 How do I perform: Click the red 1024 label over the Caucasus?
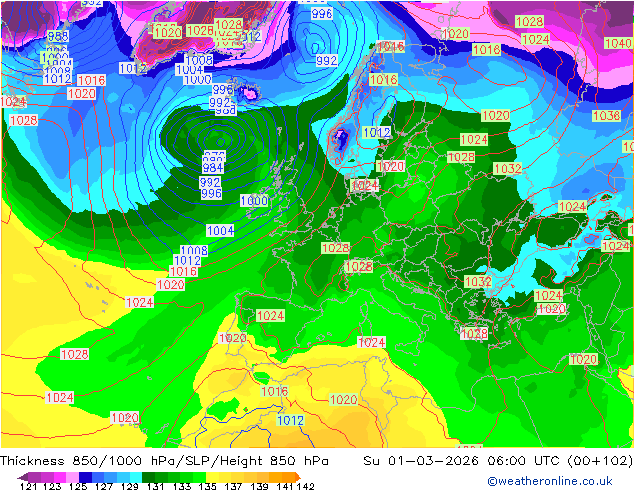616,246
